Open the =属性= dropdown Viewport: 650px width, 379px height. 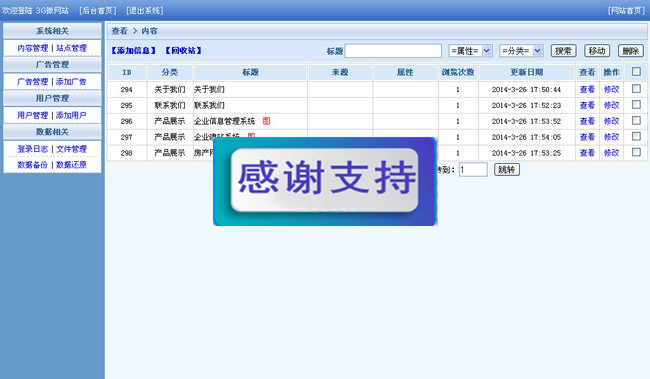click(471, 51)
